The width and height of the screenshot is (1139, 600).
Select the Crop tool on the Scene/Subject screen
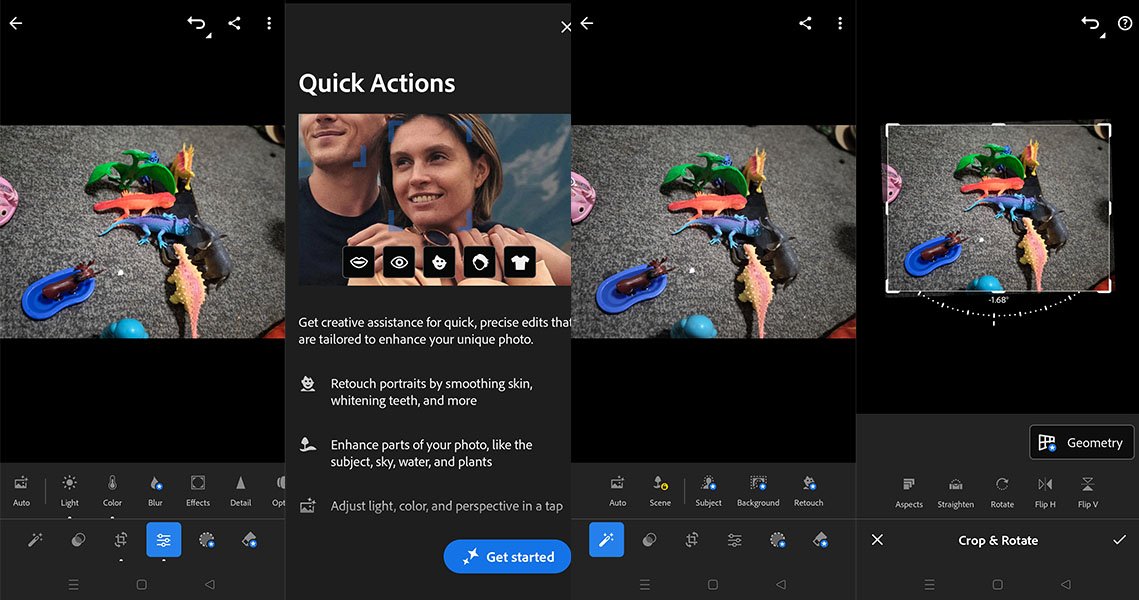[692, 540]
